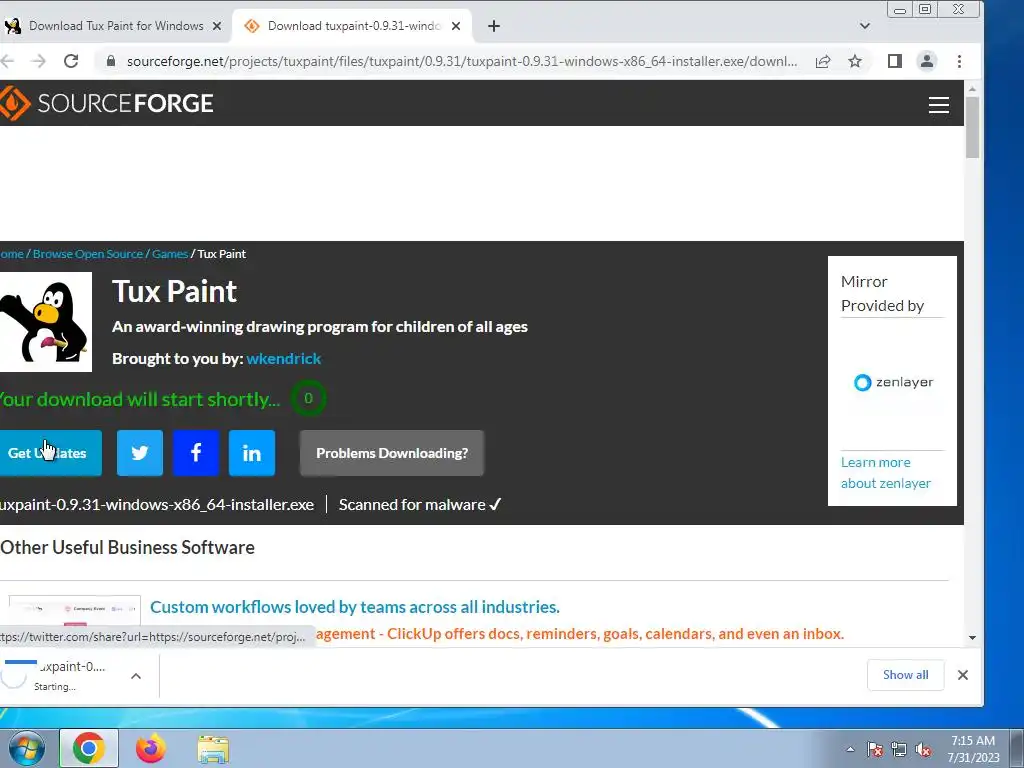Close the tuxpaint-0.9.31 download tab
This screenshot has width=1024, height=768.
pos(456,26)
